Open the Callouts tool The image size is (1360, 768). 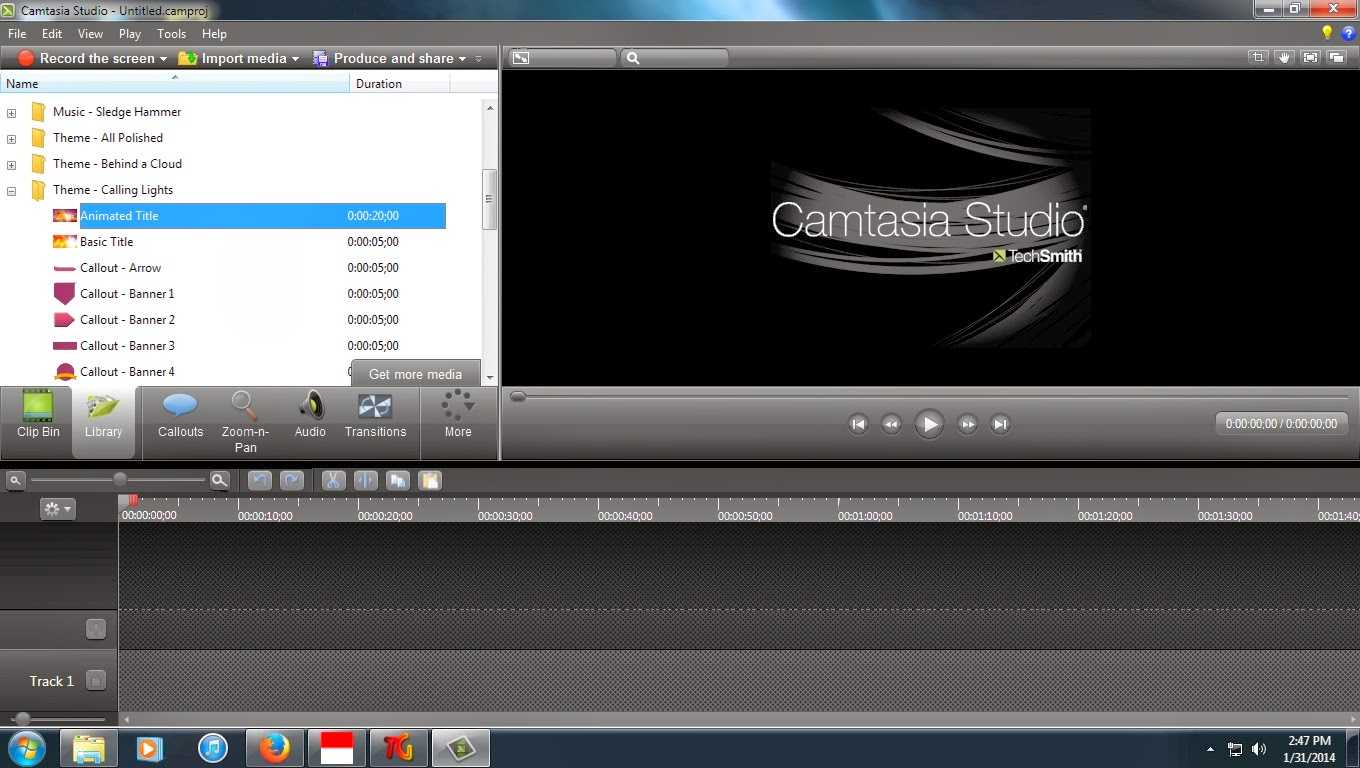click(180, 416)
